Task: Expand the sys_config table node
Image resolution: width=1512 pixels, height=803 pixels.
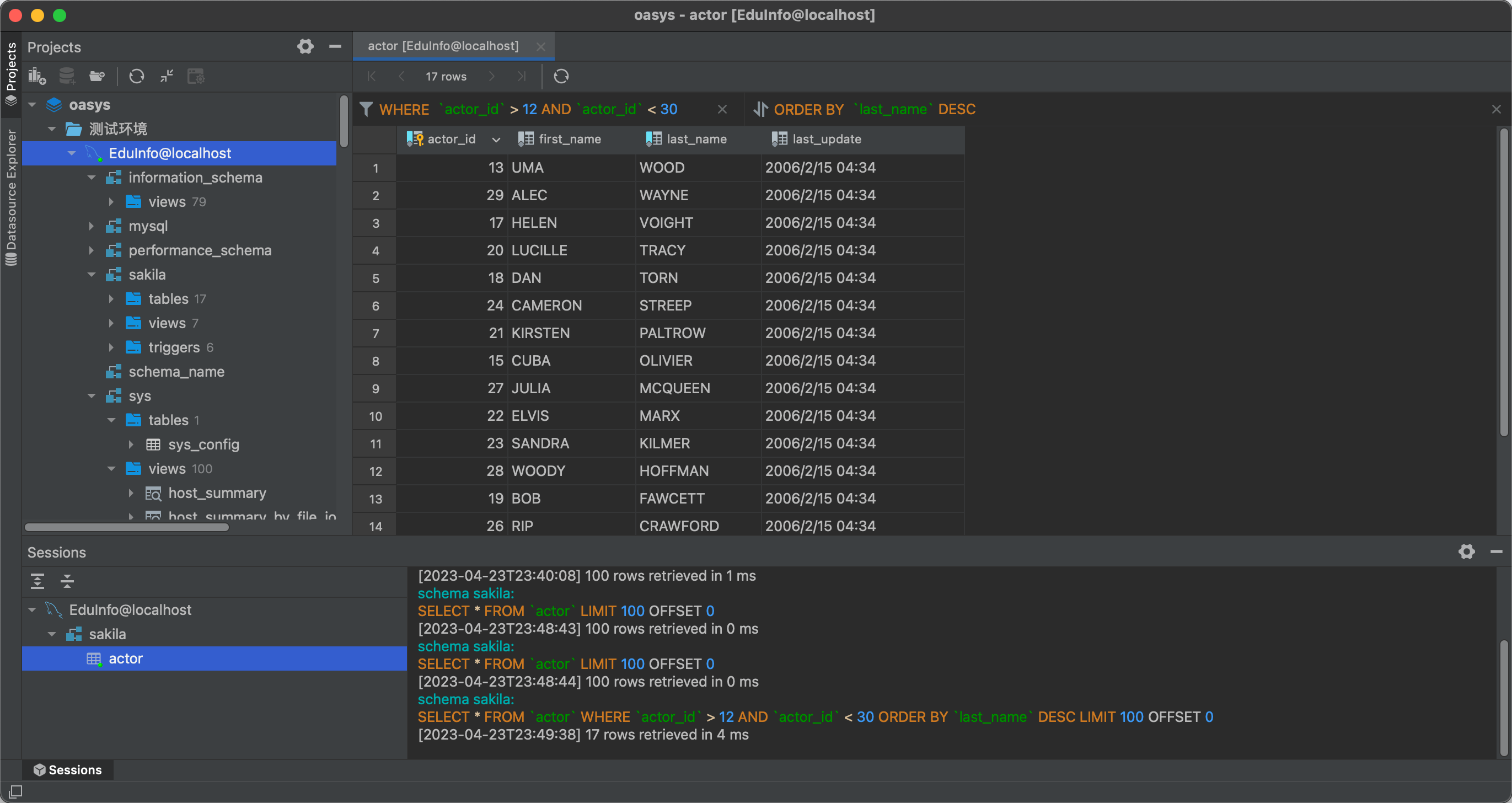Action: coord(131,445)
